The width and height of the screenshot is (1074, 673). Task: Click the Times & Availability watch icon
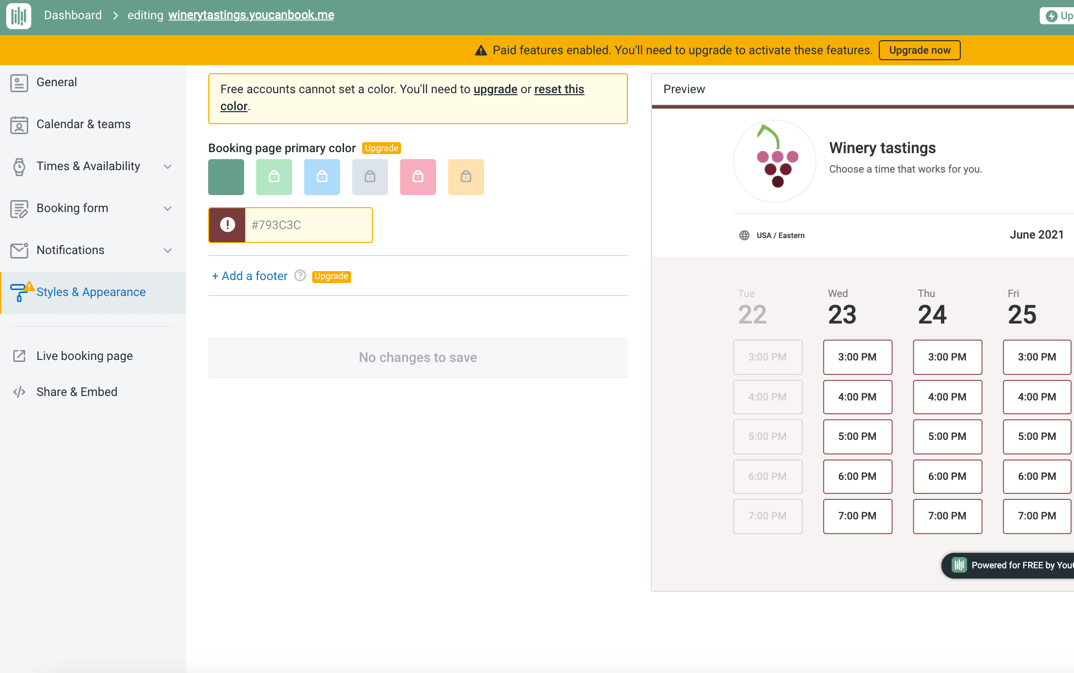point(19,166)
